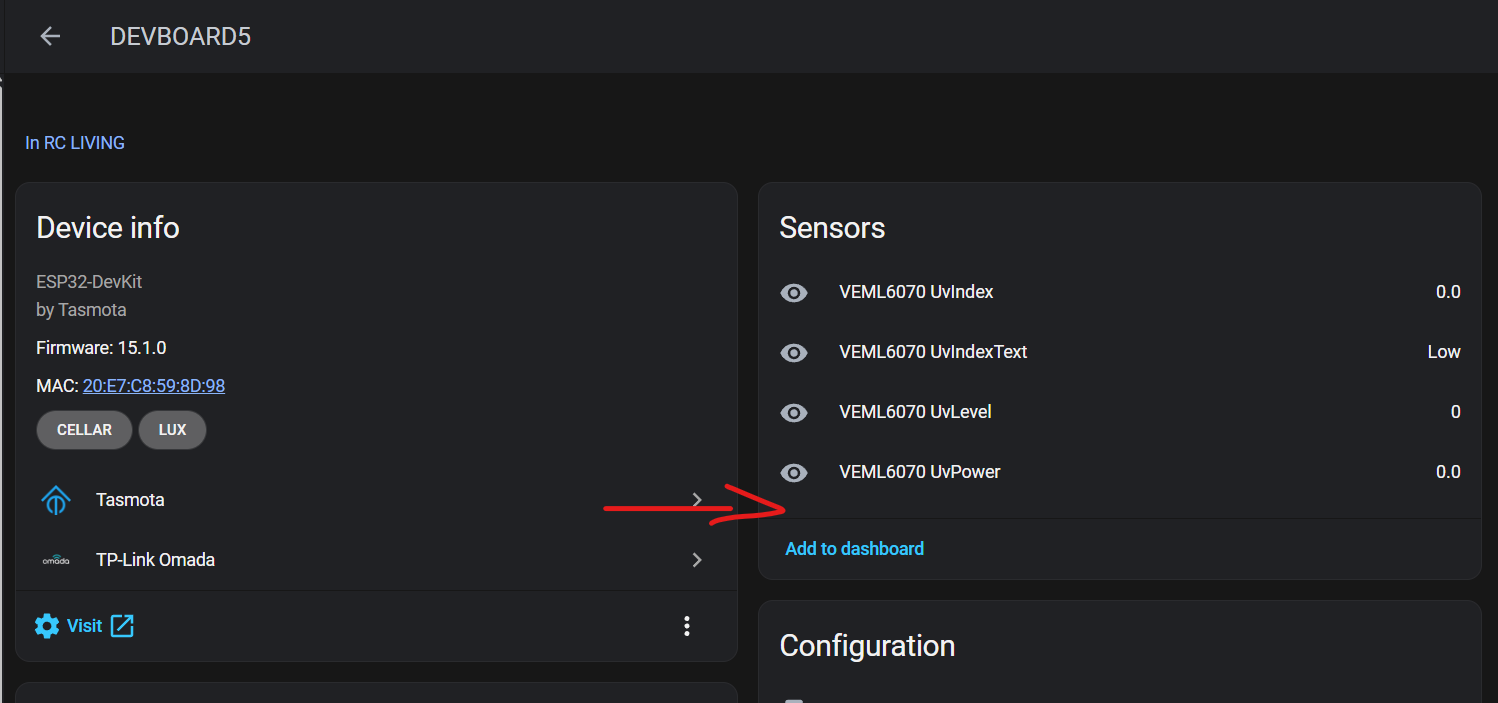Click the eye icon for VEML6070 UvLevel

794,412
